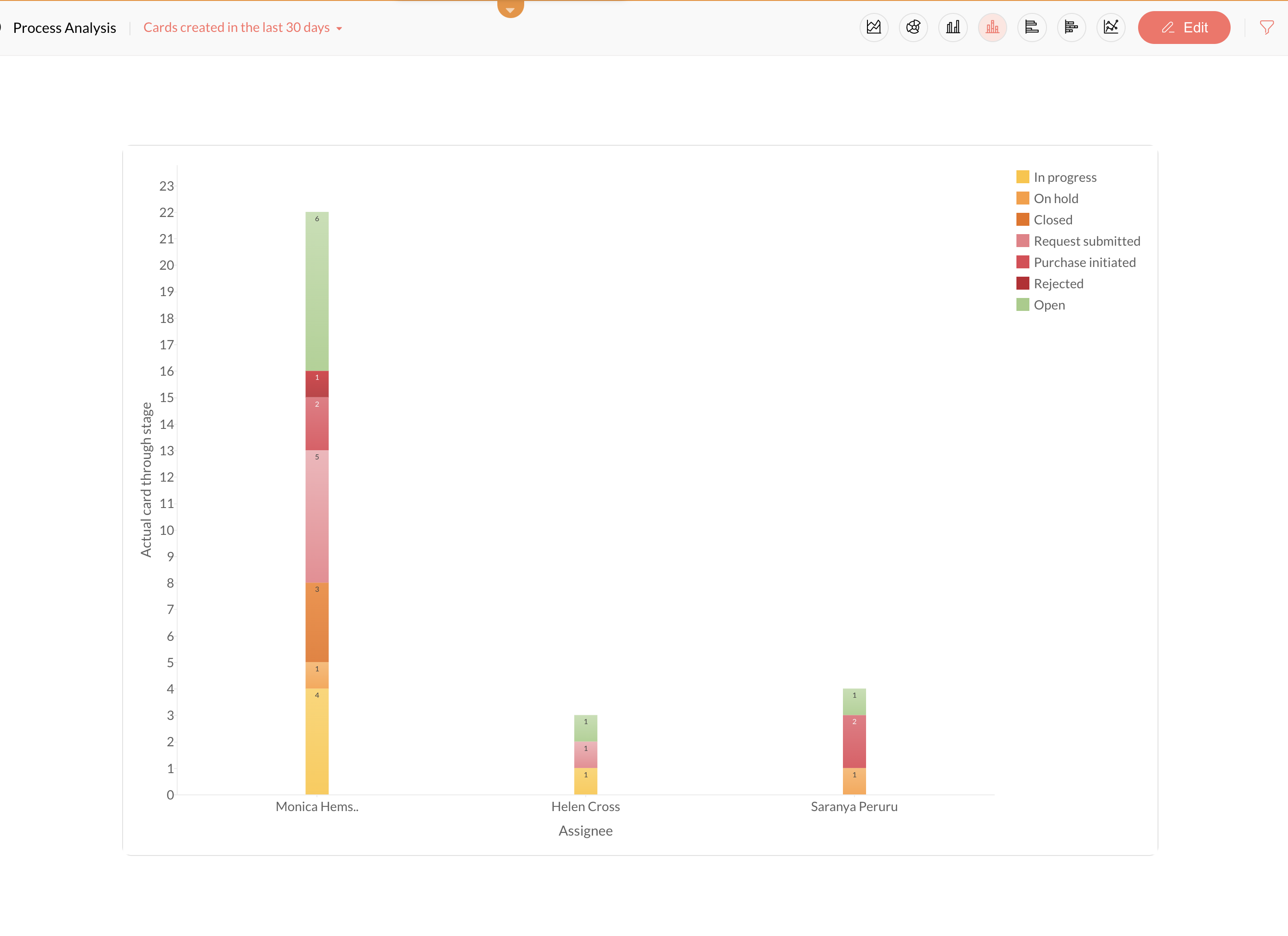Click the Open color swatch in the legend
Screen dimensions: 1288x936
(x=1023, y=305)
